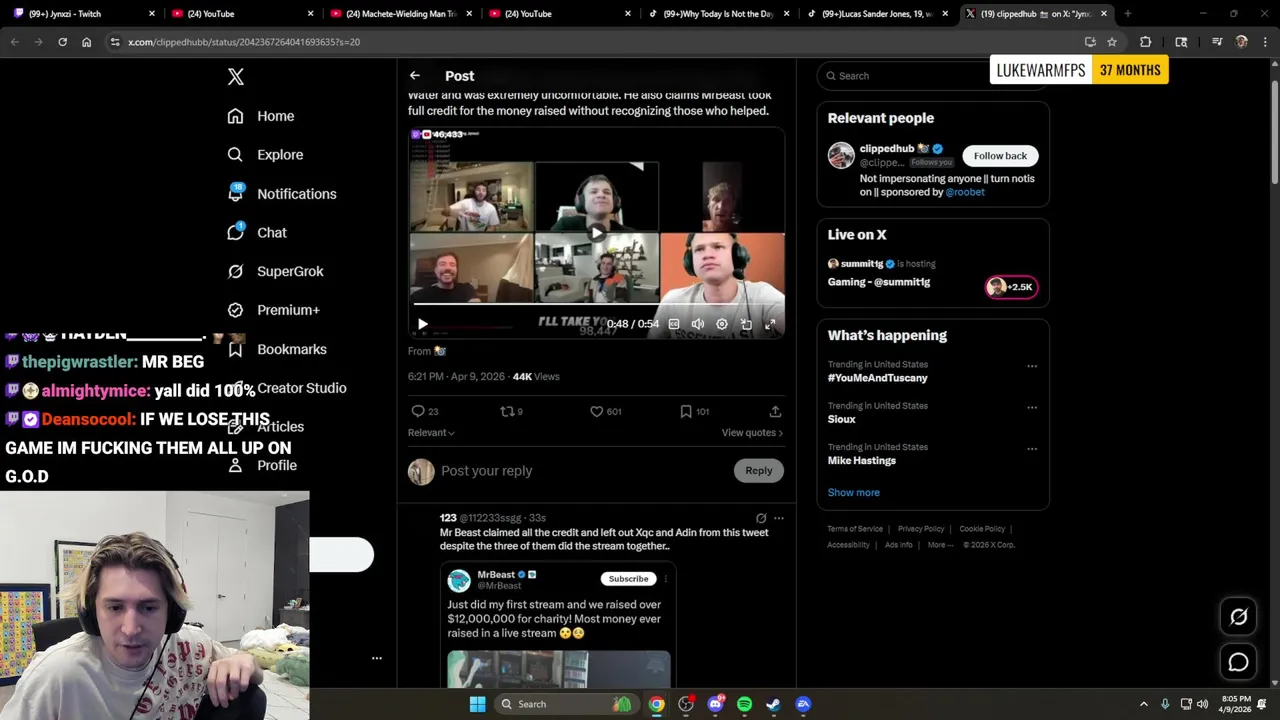The width and height of the screenshot is (1280, 720).
Task: Open Notifications in the X sidebar
Action: point(282,194)
